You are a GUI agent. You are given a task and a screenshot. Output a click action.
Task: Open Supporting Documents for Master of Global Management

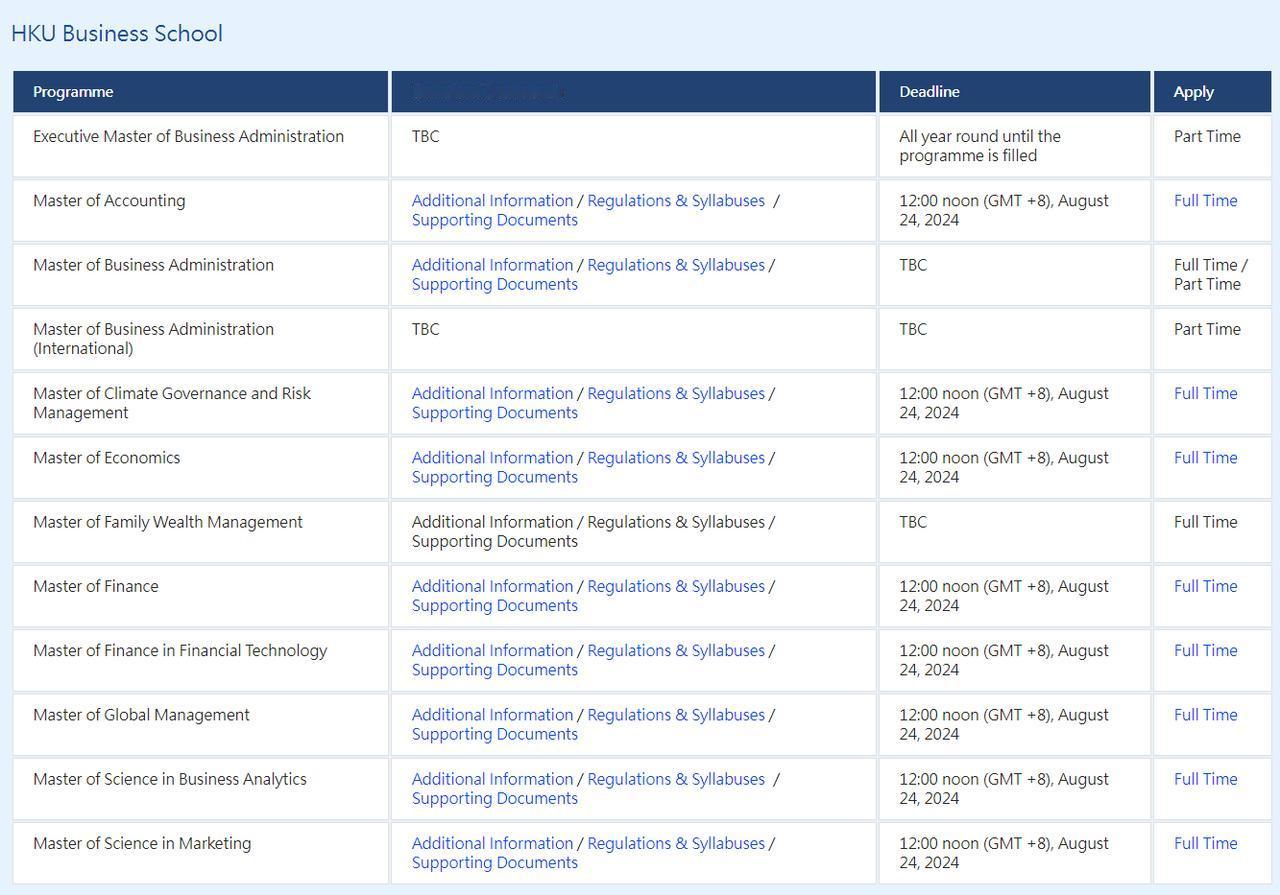[495, 734]
